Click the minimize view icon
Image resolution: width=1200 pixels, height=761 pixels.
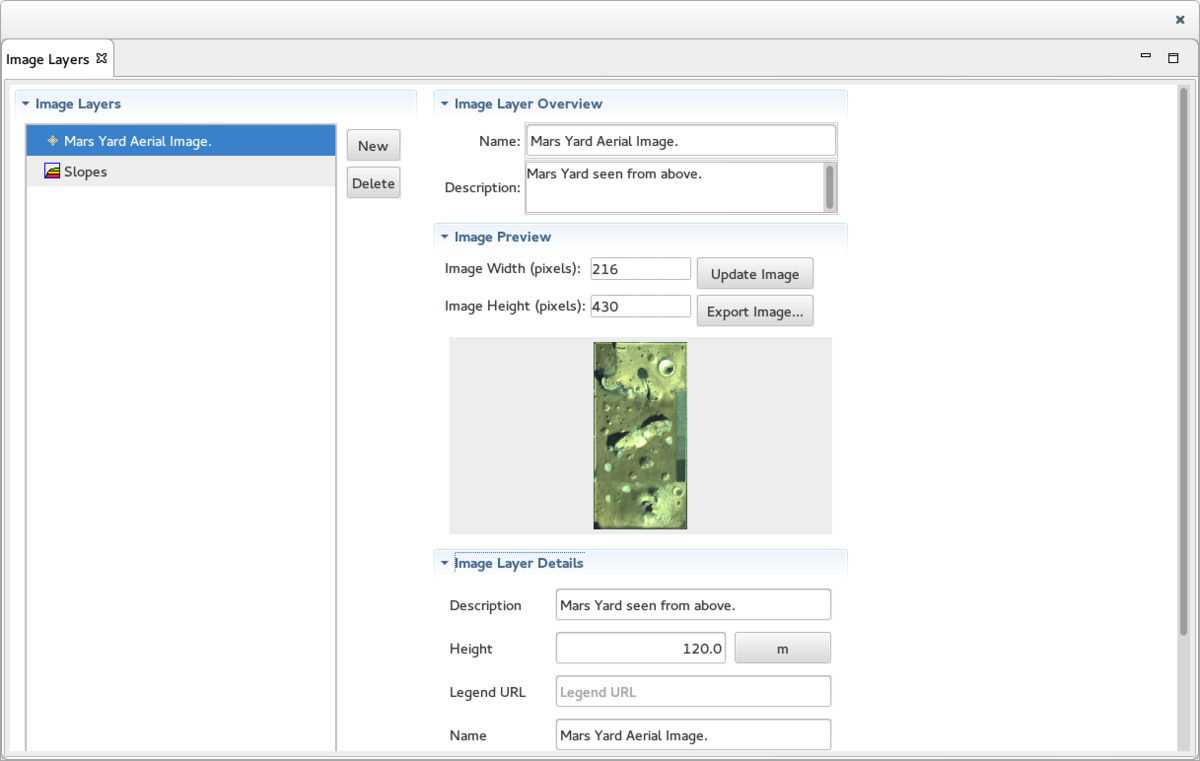1145,57
